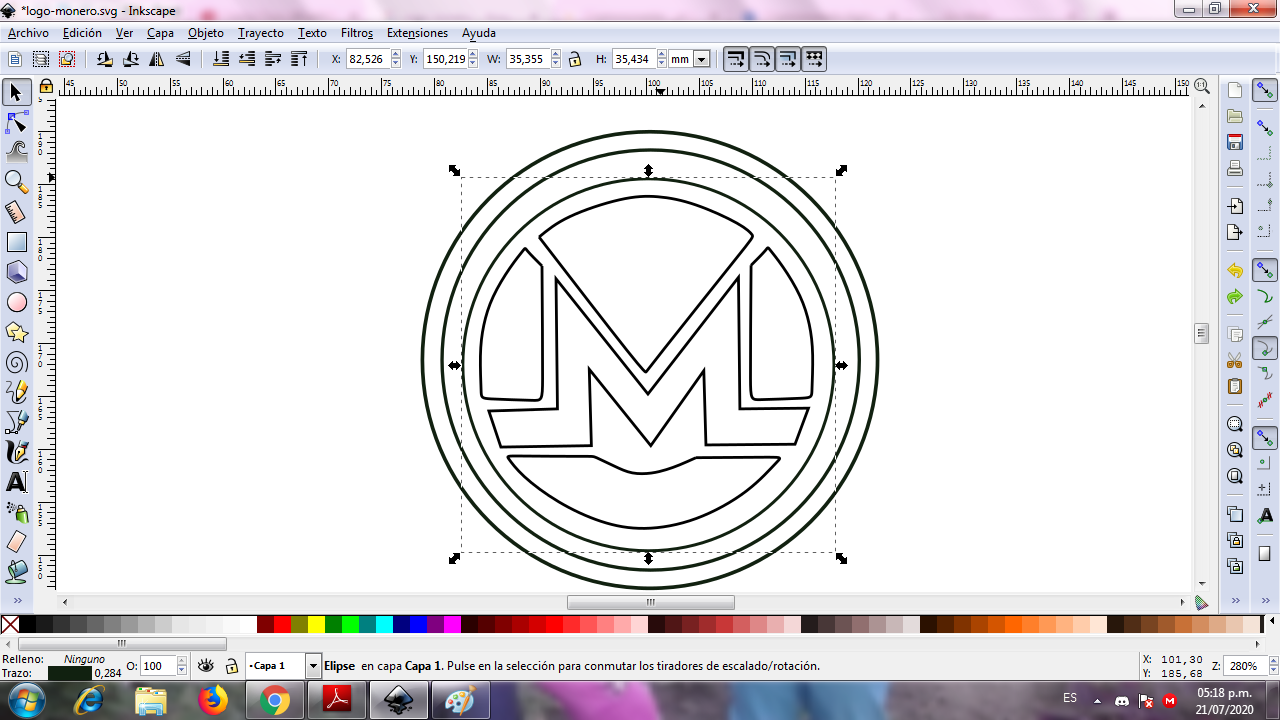Expand snap bar overflow chevron
Screen dimensions: 1280x720
point(1265,601)
